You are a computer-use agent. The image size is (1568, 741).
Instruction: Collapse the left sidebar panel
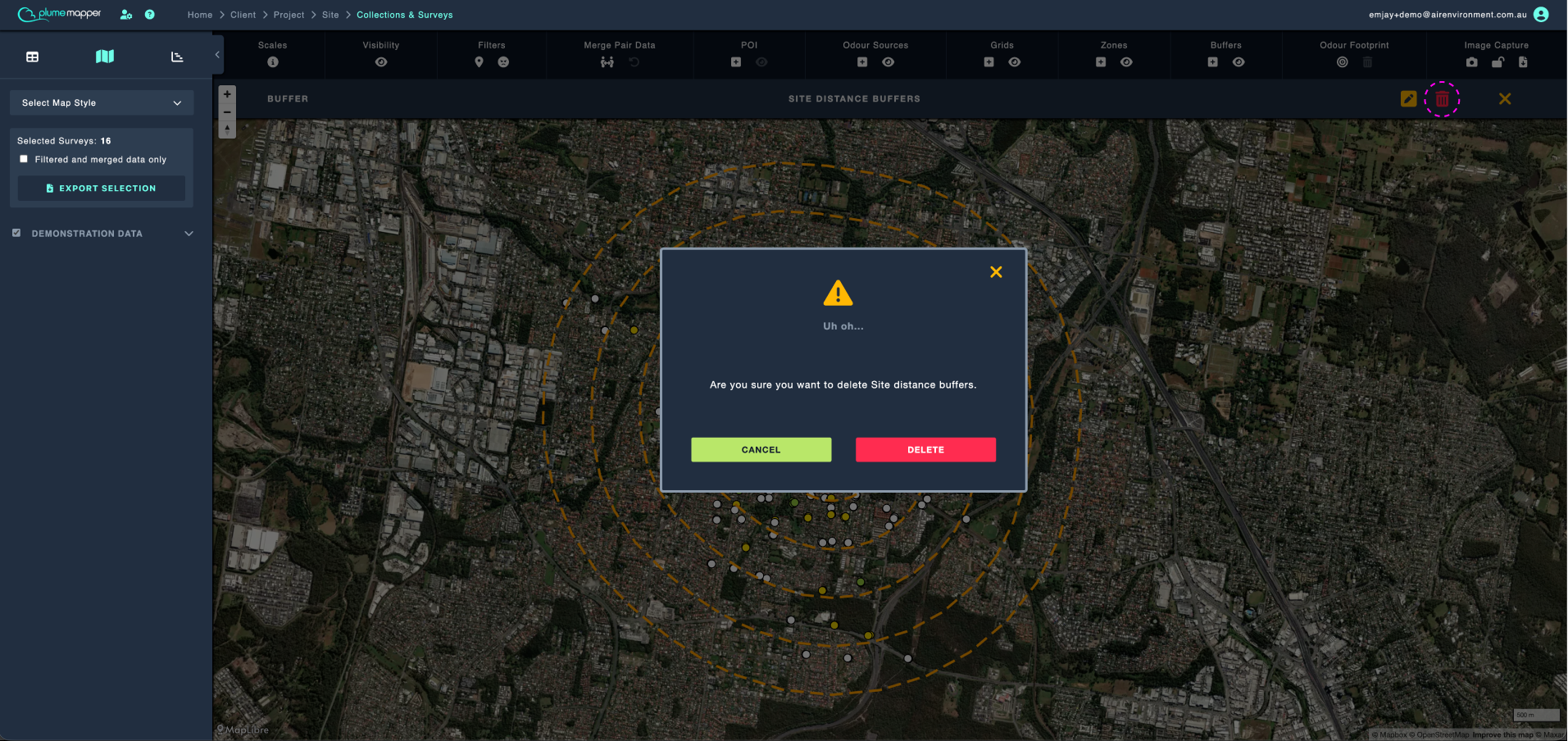217,55
